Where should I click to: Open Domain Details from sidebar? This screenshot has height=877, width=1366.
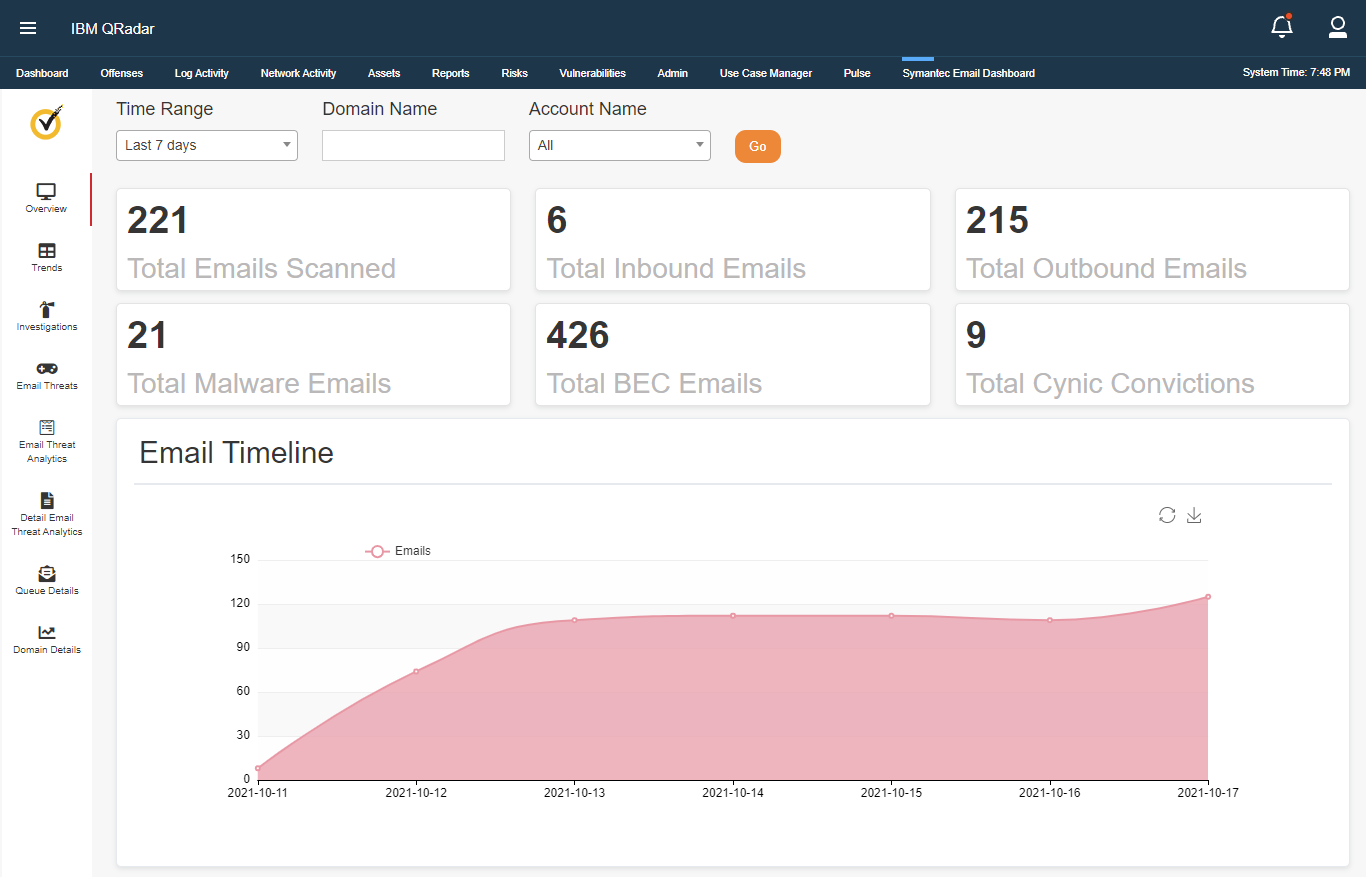[x=46, y=638]
